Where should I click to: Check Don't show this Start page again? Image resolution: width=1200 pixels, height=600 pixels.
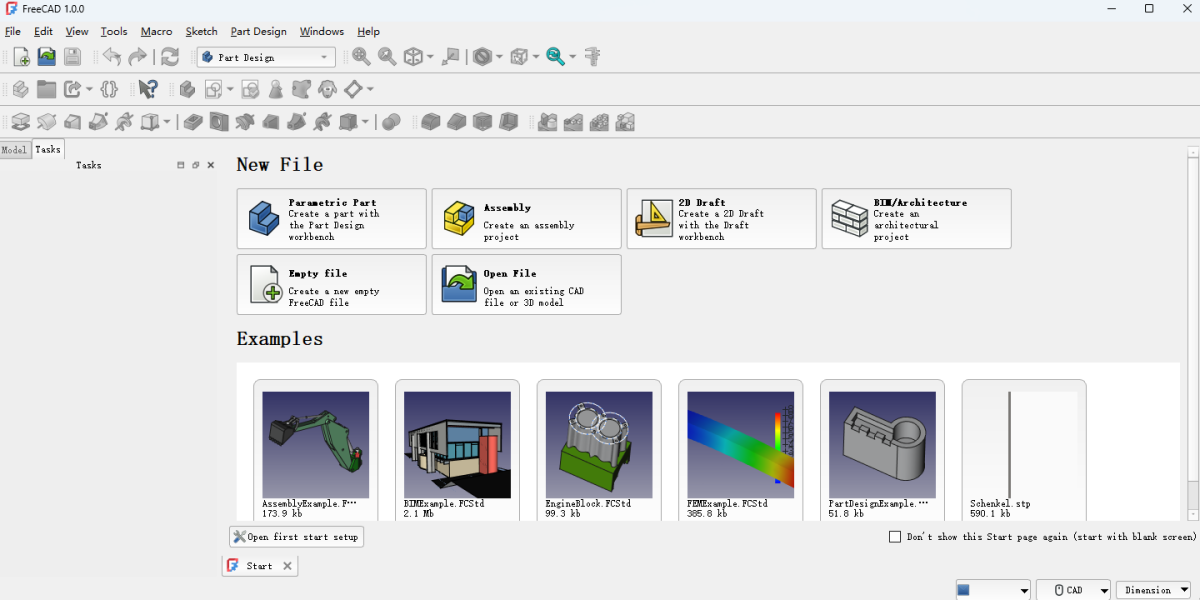895,537
